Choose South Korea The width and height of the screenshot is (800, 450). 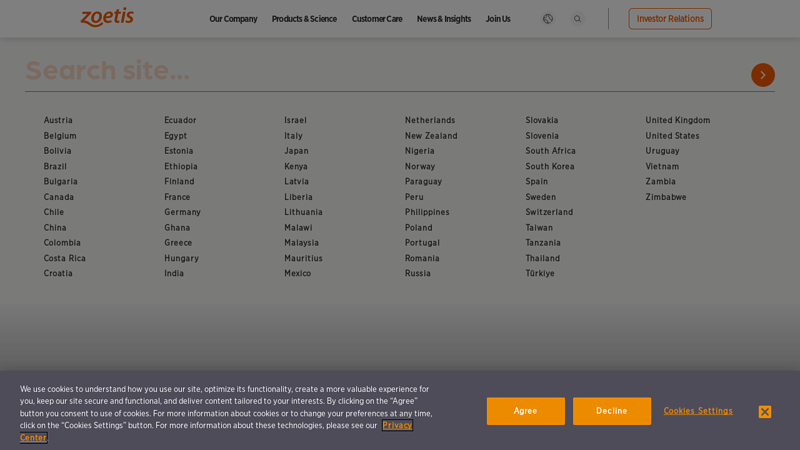point(549,166)
